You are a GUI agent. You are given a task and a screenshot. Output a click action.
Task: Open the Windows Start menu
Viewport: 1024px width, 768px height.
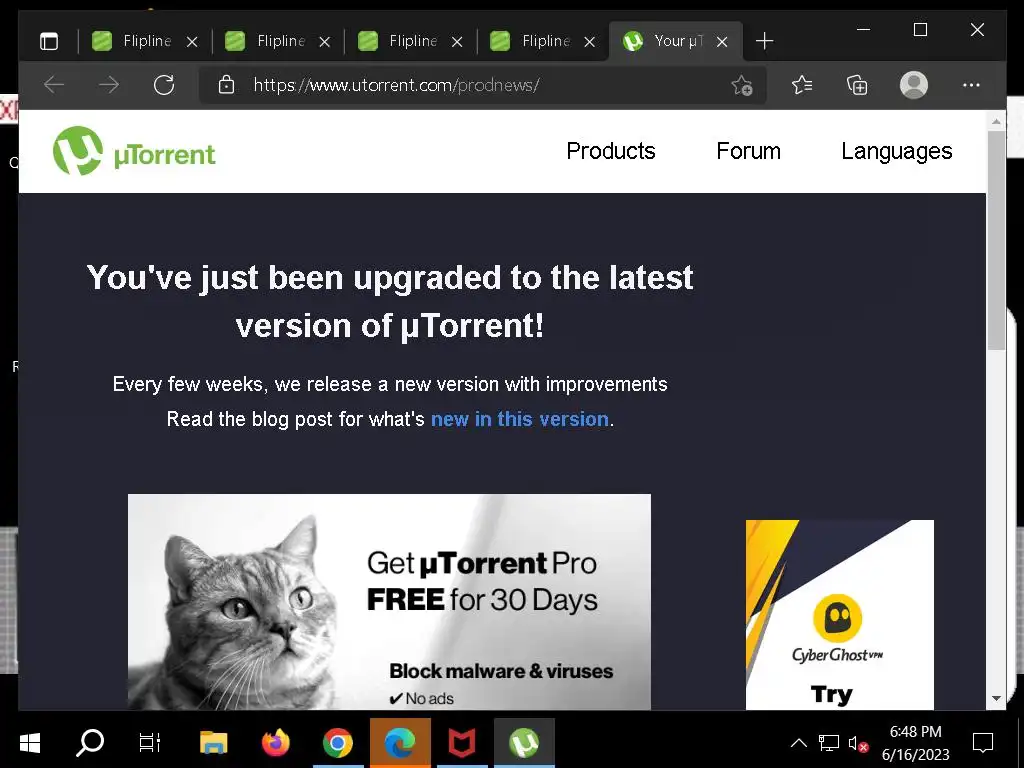[x=30, y=743]
